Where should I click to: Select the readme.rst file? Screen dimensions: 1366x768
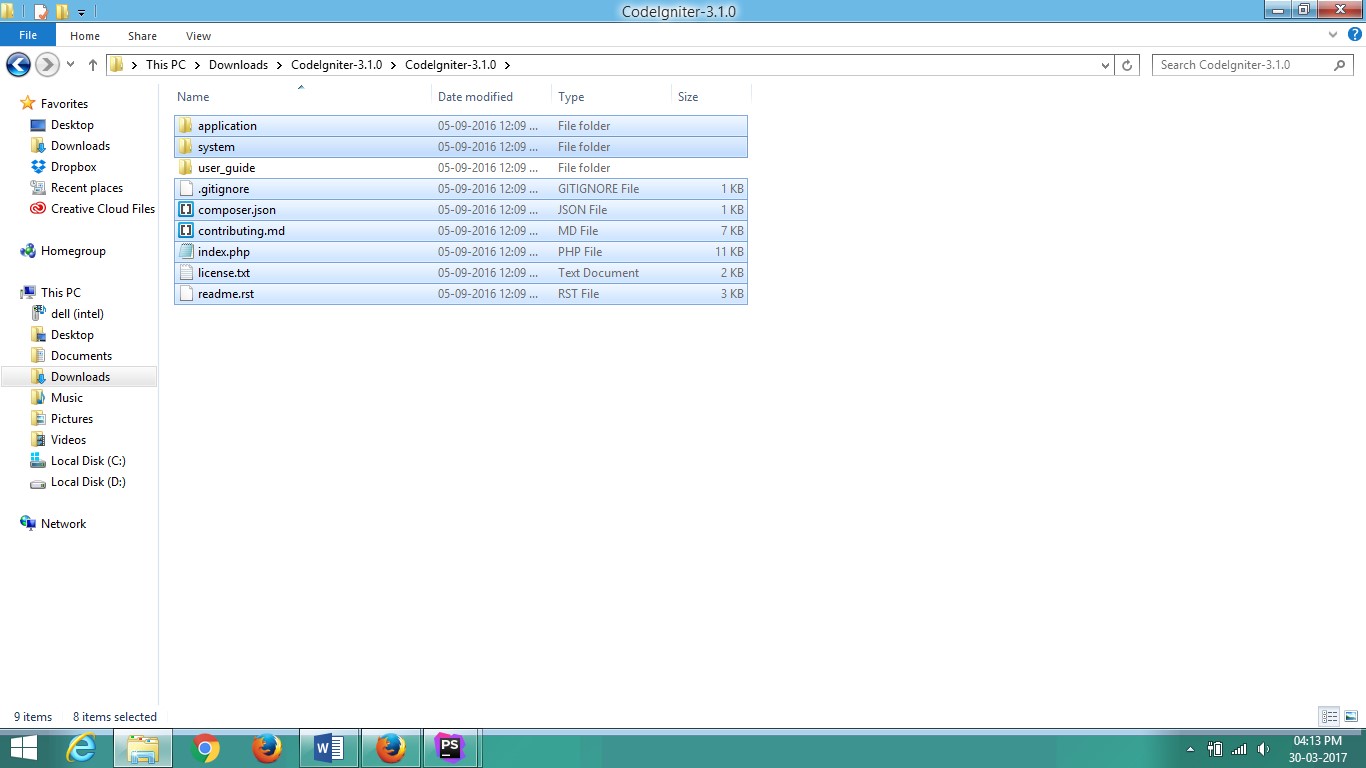click(461, 294)
